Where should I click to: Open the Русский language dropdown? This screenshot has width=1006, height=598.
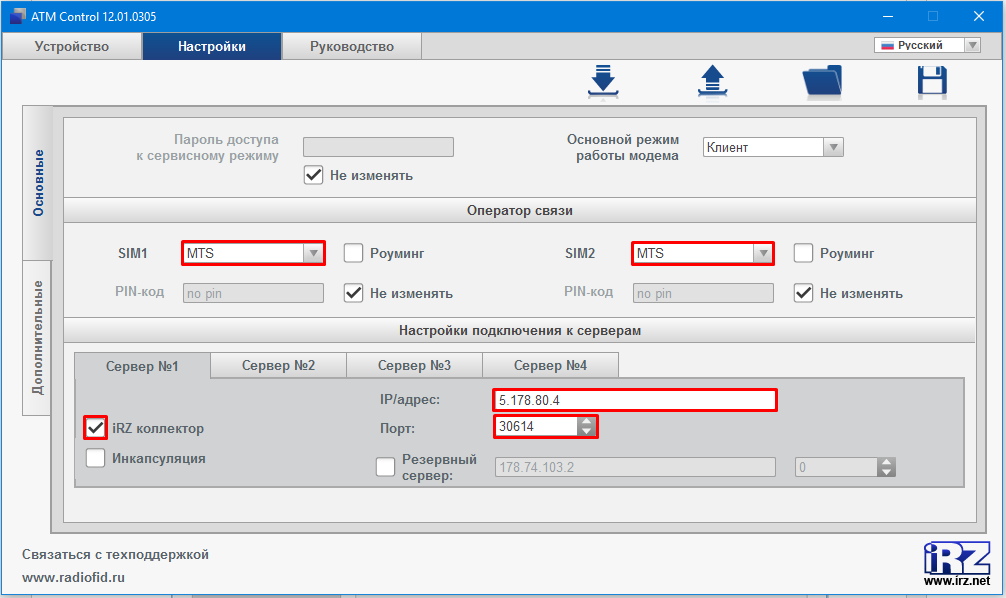[927, 45]
